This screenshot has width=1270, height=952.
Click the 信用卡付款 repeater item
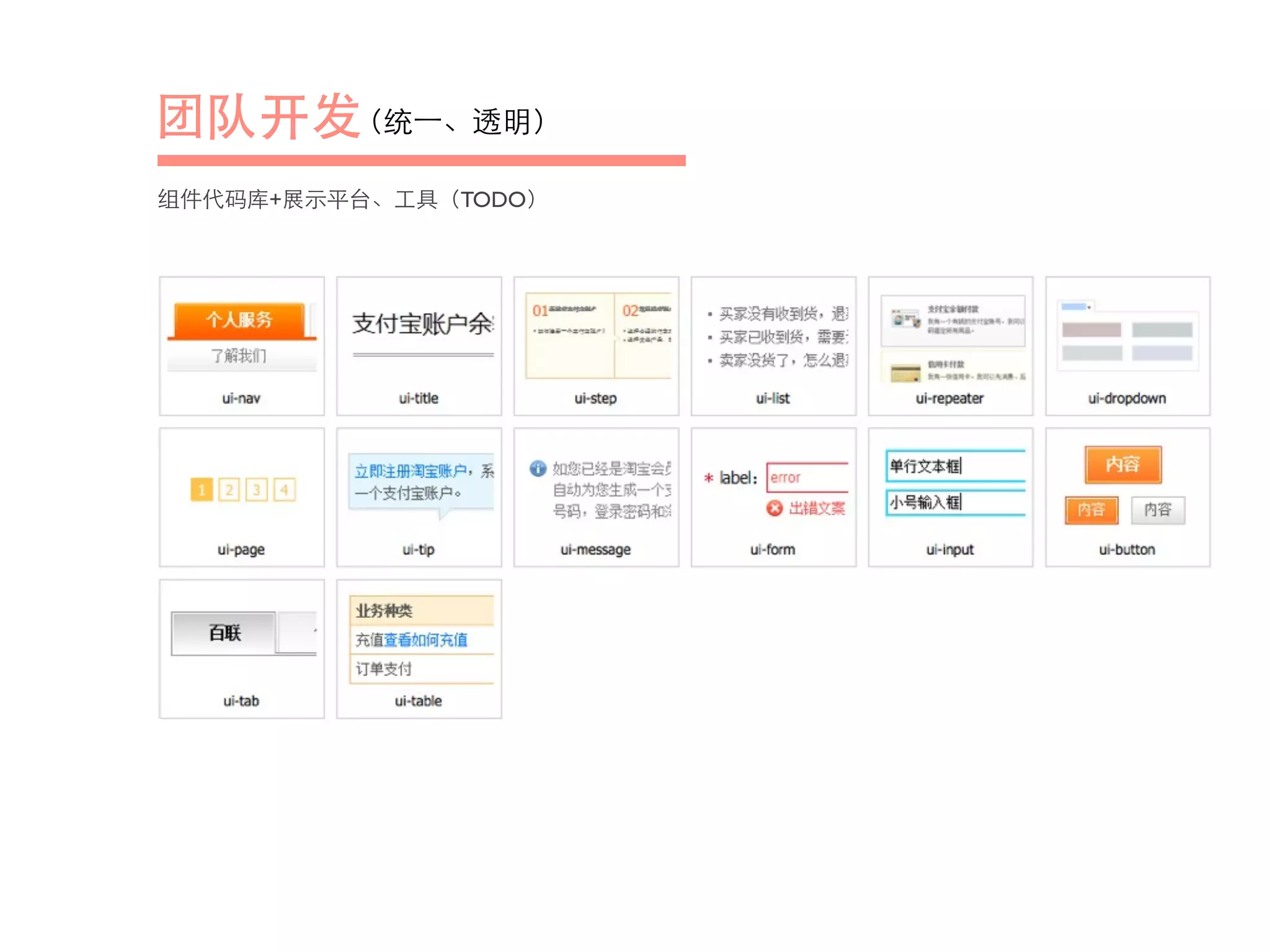[x=953, y=368]
